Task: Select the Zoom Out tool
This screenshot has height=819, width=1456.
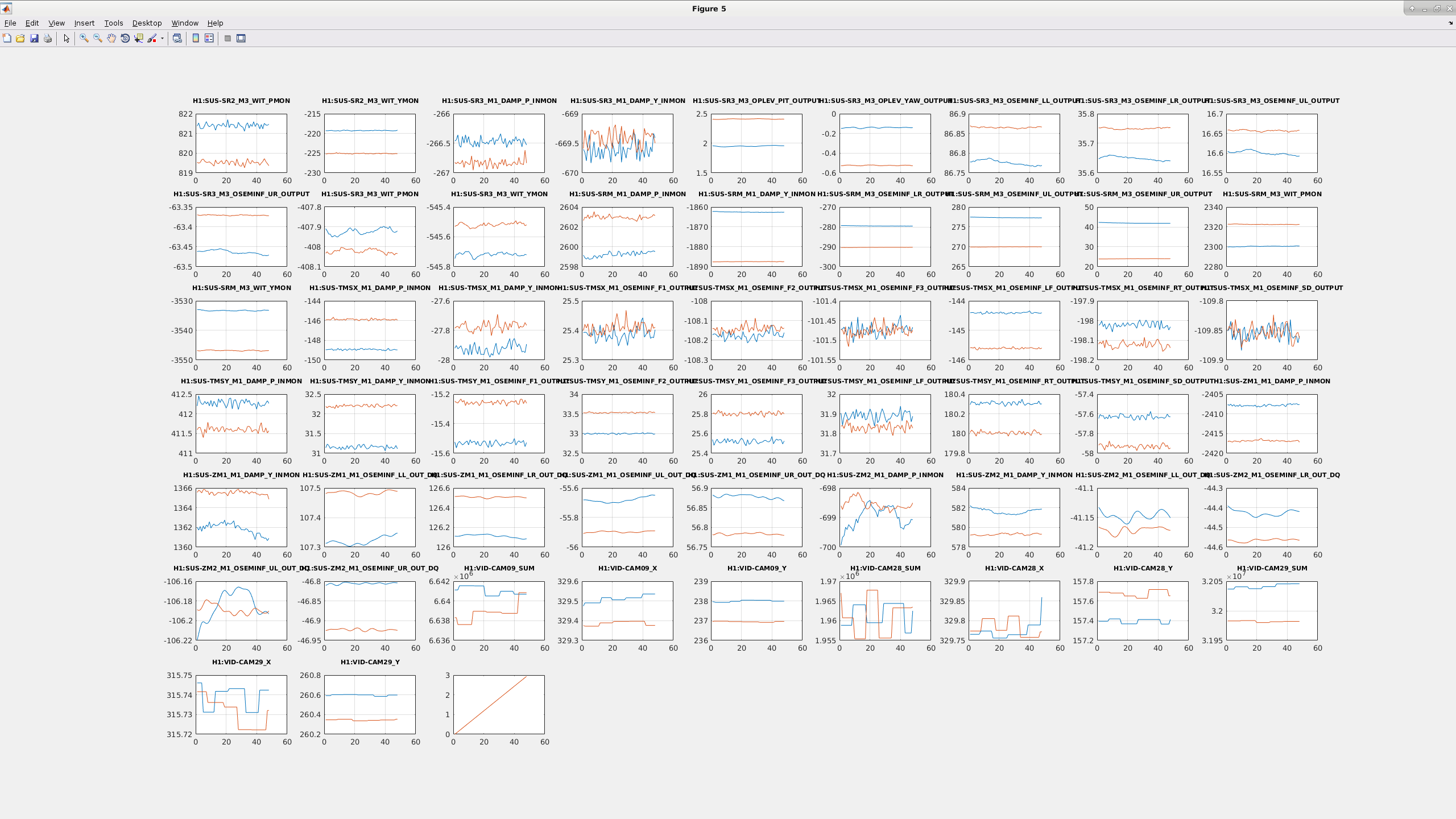Action: point(98,38)
